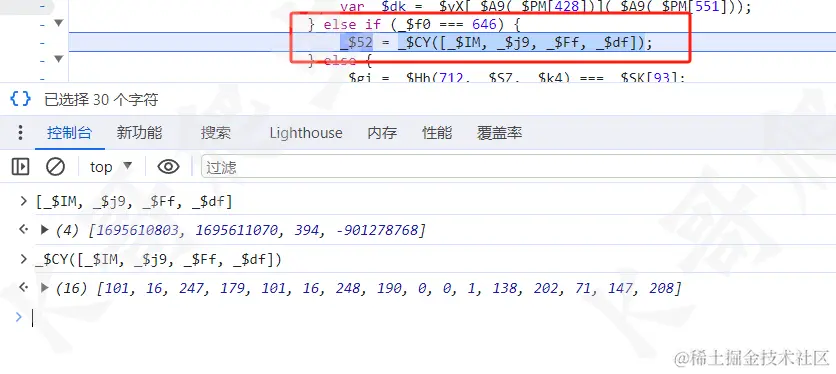Viewport: 836px width, 374px height.
Task: Switch to the 新功能 tab
Action: coord(139,133)
